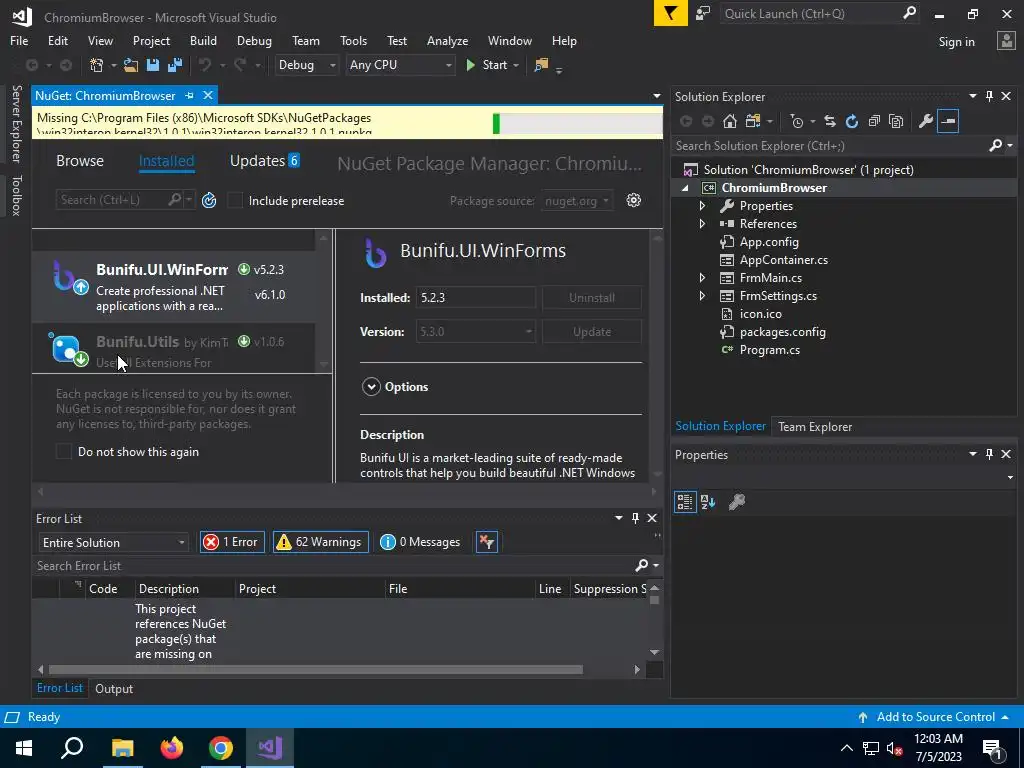
Task: Expand the References node
Action: (x=702, y=223)
